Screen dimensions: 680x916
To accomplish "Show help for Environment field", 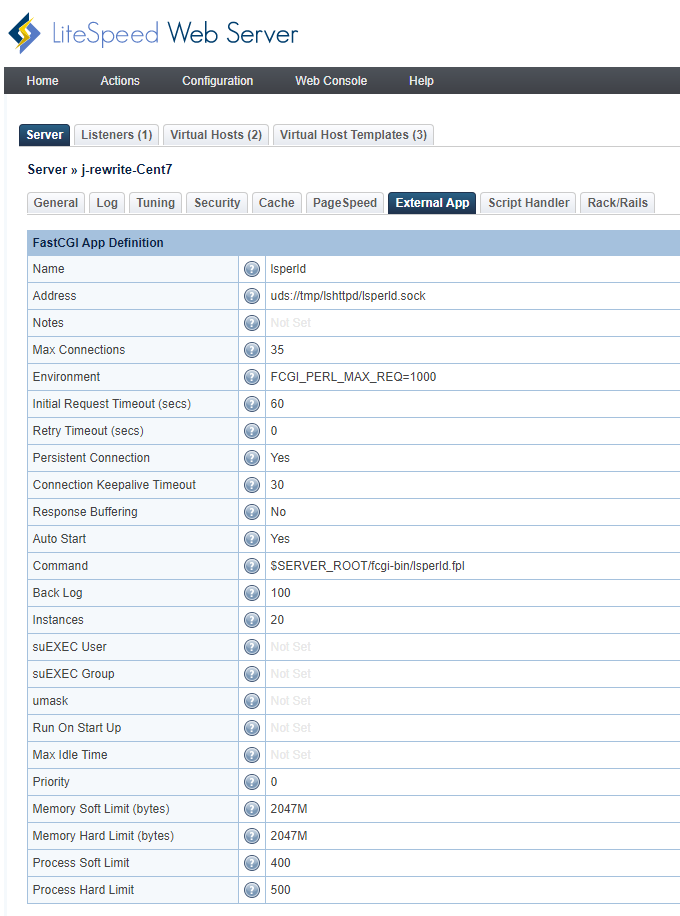I will point(252,377).
